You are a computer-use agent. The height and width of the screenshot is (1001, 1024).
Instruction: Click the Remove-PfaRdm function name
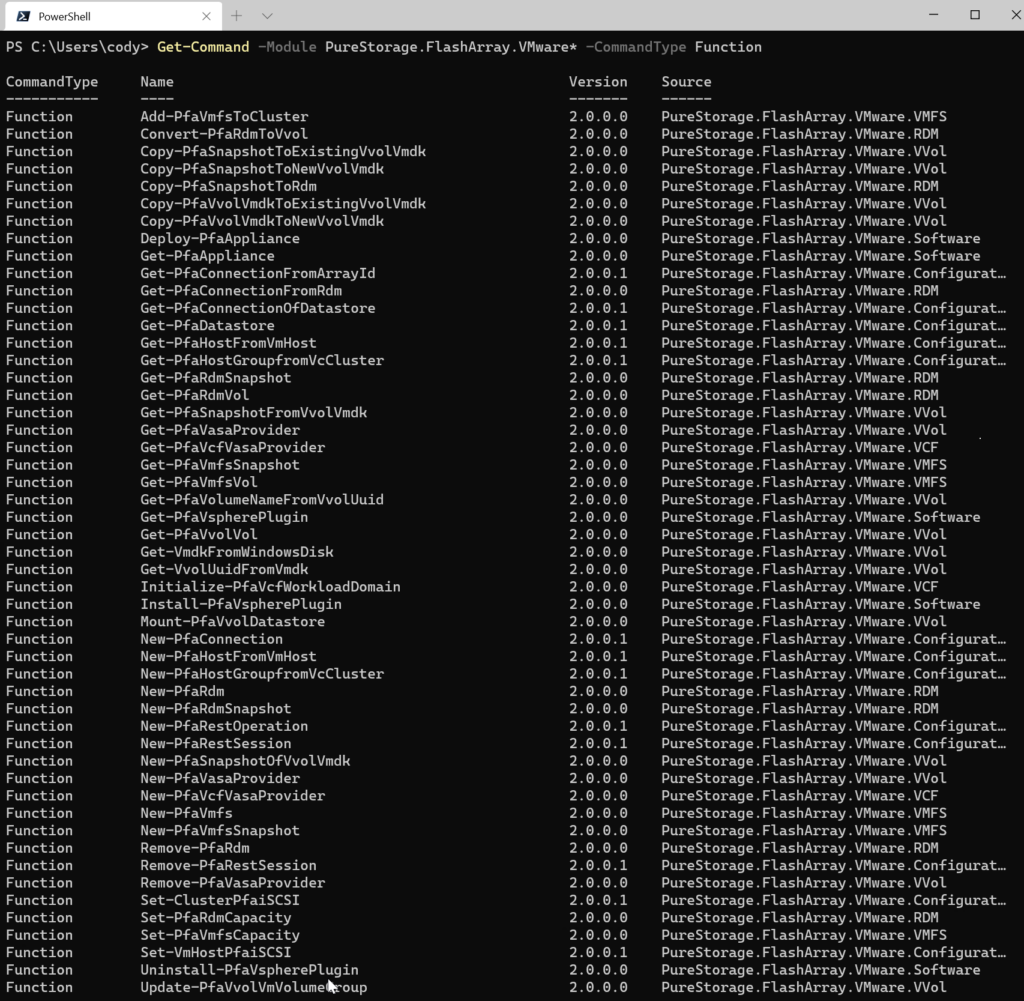point(195,848)
